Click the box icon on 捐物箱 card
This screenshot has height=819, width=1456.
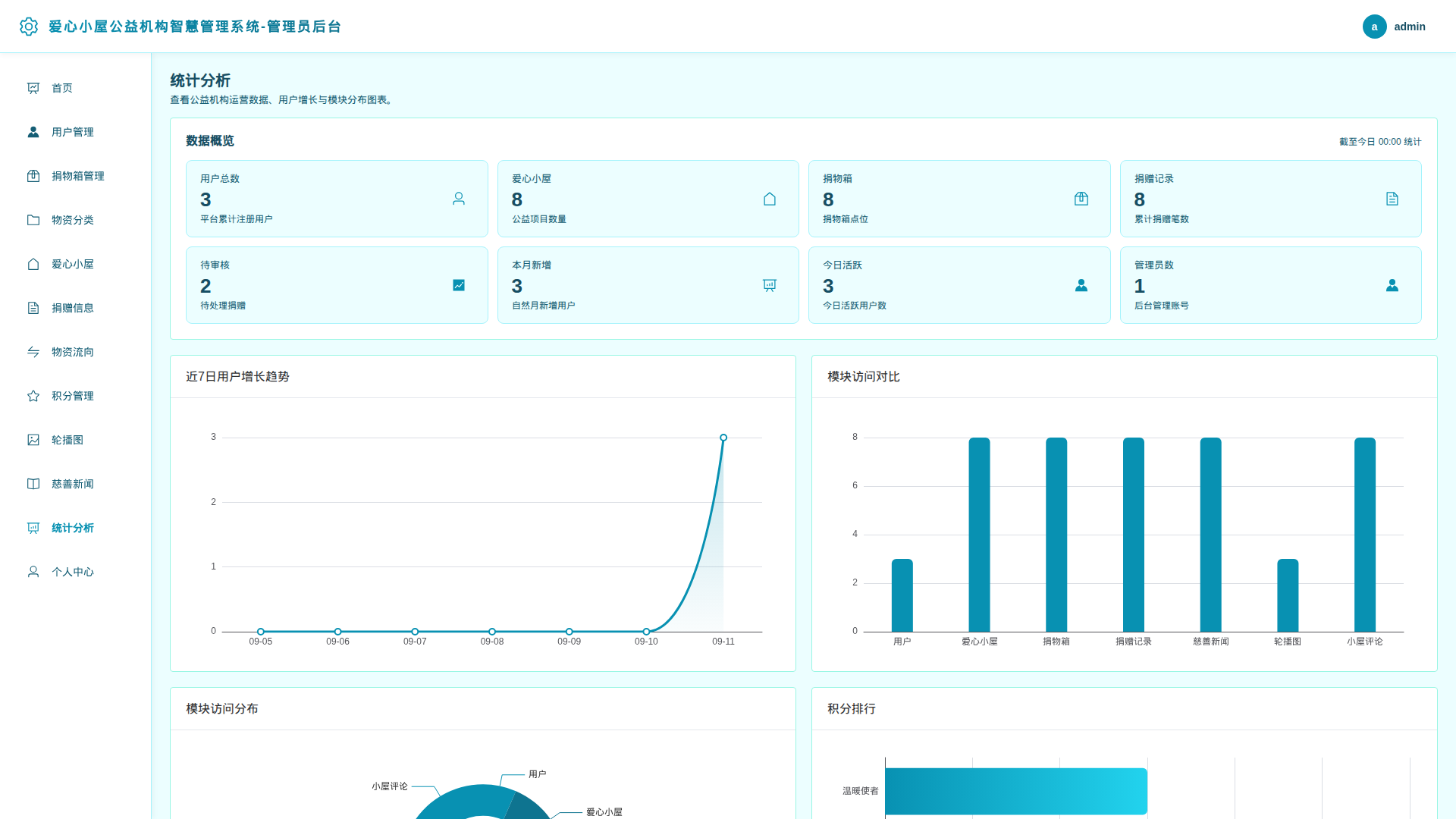pyautogui.click(x=1081, y=199)
